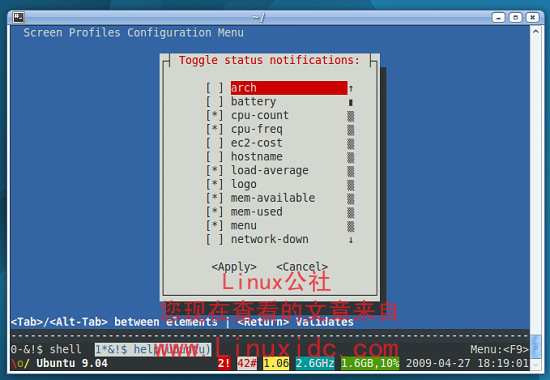
Task: Click the \o/ logo in the status bar
Action: [20, 364]
